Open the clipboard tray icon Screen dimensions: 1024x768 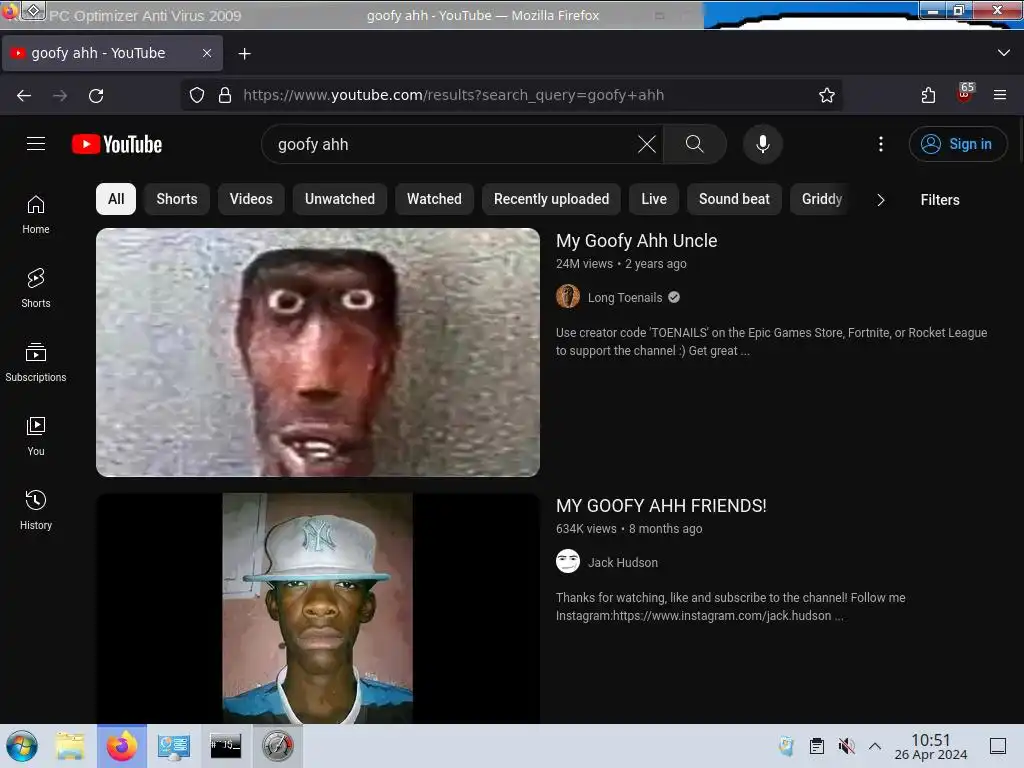click(816, 746)
